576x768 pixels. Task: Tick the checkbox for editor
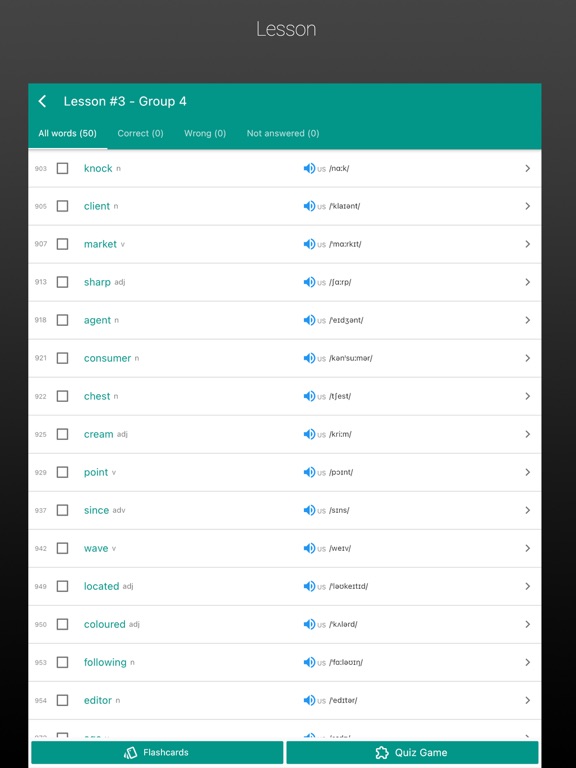point(62,700)
